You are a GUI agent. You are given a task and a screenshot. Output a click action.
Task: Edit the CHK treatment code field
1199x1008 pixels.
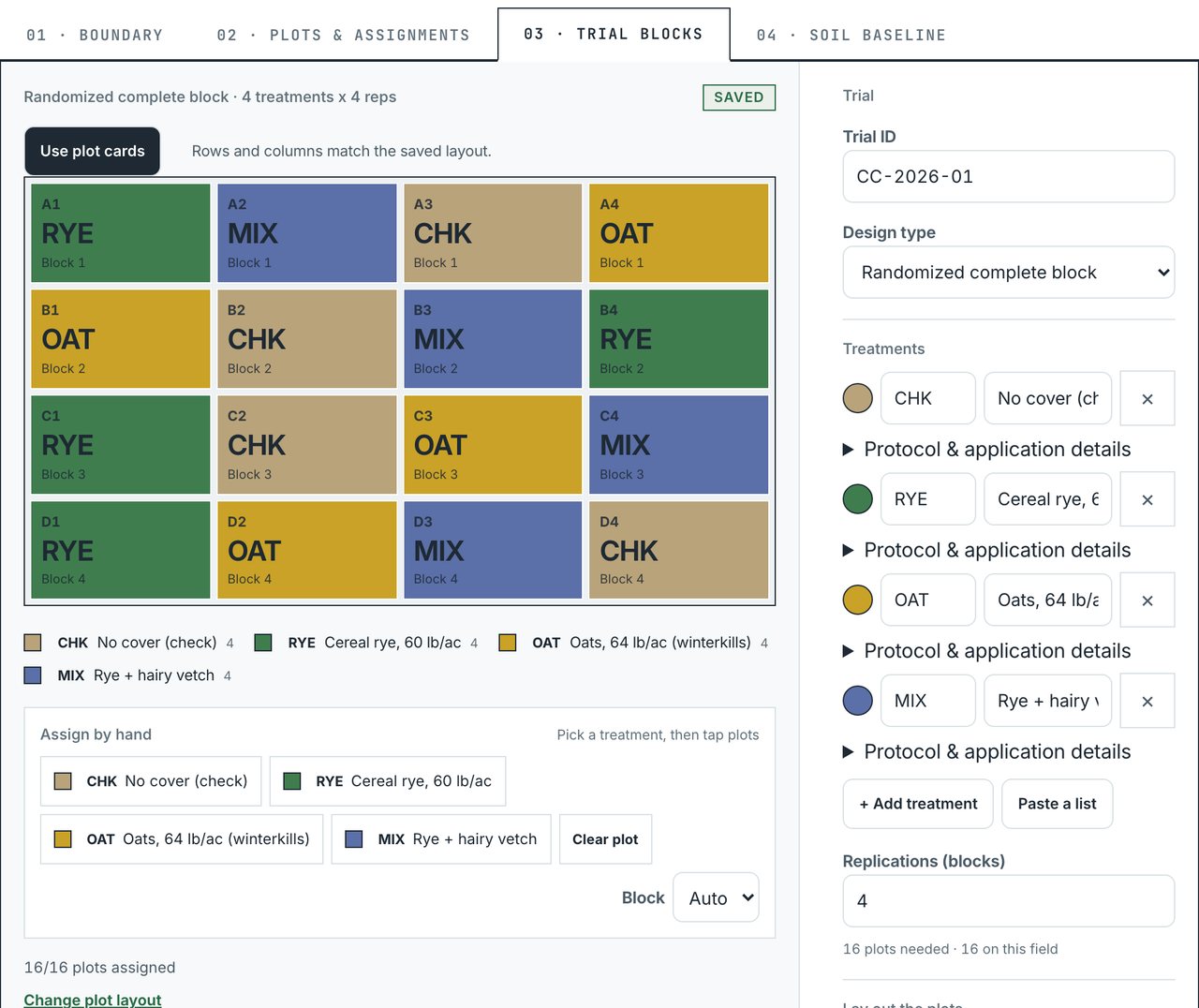coord(928,398)
